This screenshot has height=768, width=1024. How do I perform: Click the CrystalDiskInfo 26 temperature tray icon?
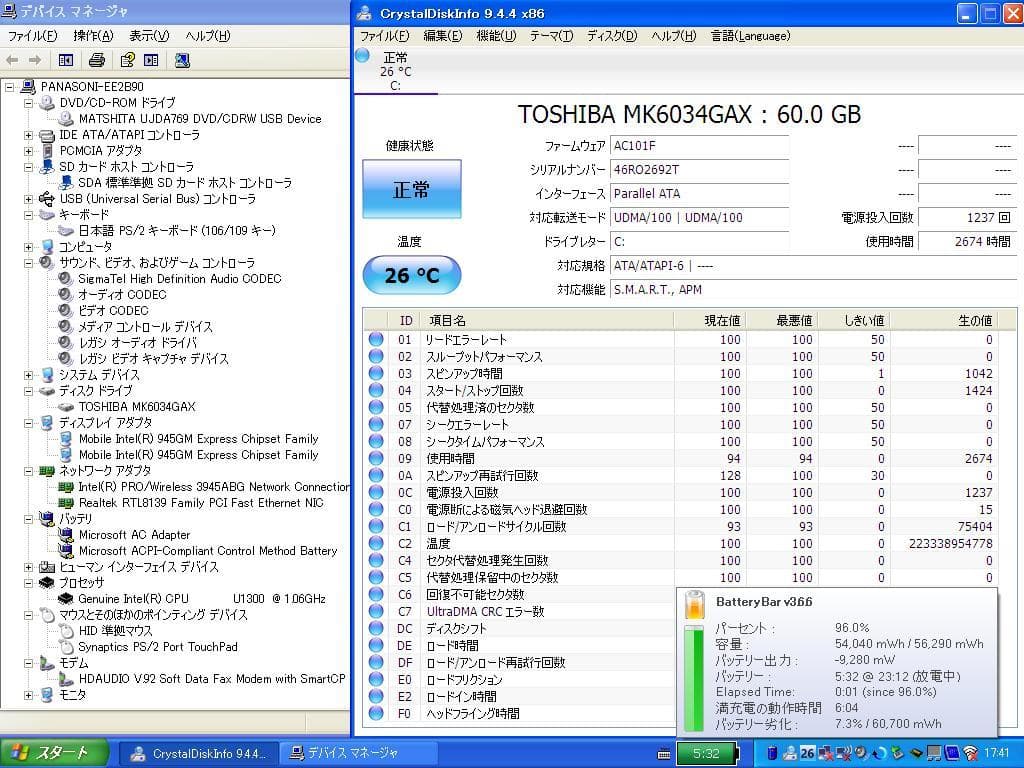(807, 753)
